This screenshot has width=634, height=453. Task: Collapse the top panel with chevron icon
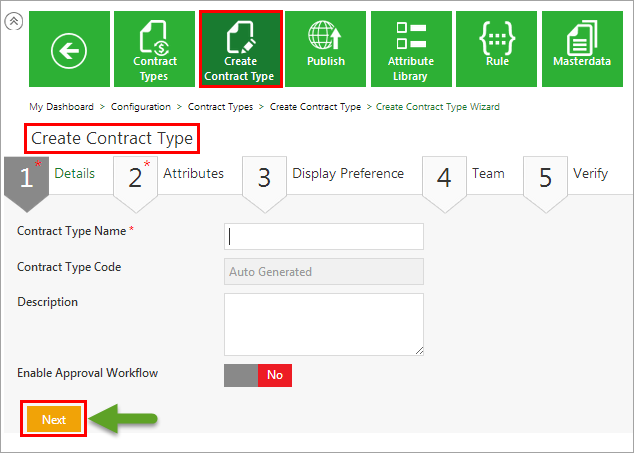(12, 21)
